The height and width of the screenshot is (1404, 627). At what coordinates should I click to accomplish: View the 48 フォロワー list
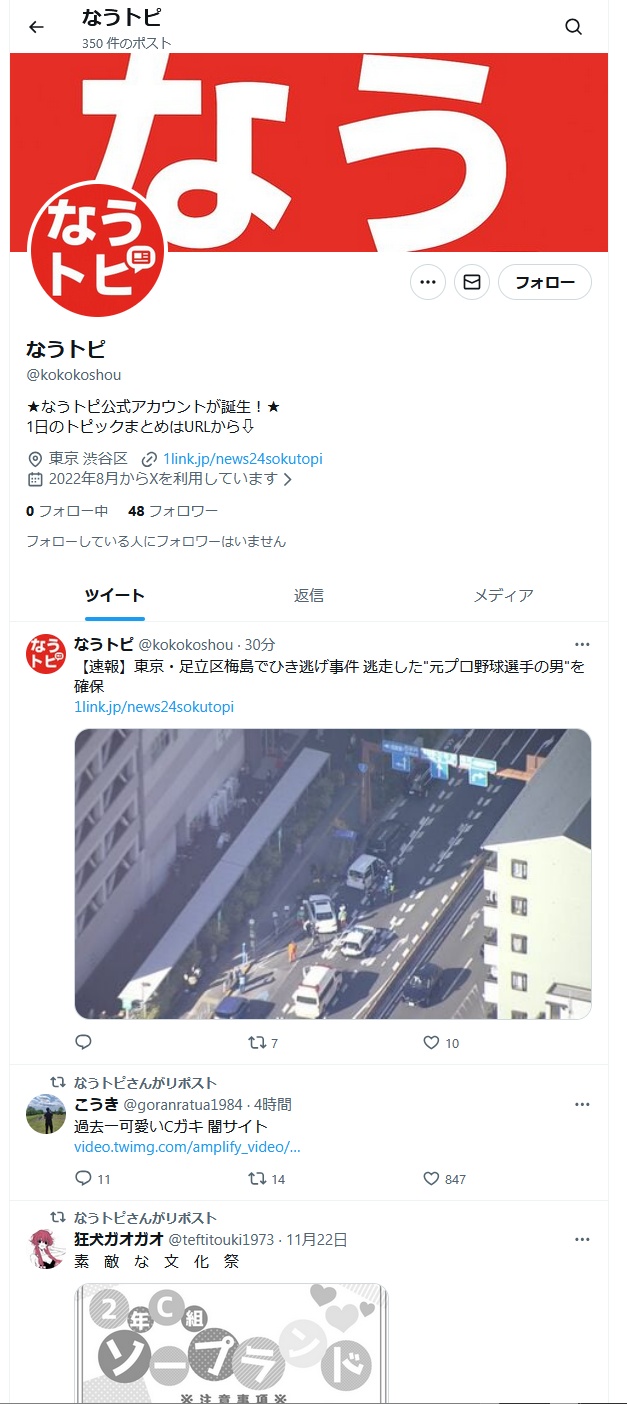[173, 511]
